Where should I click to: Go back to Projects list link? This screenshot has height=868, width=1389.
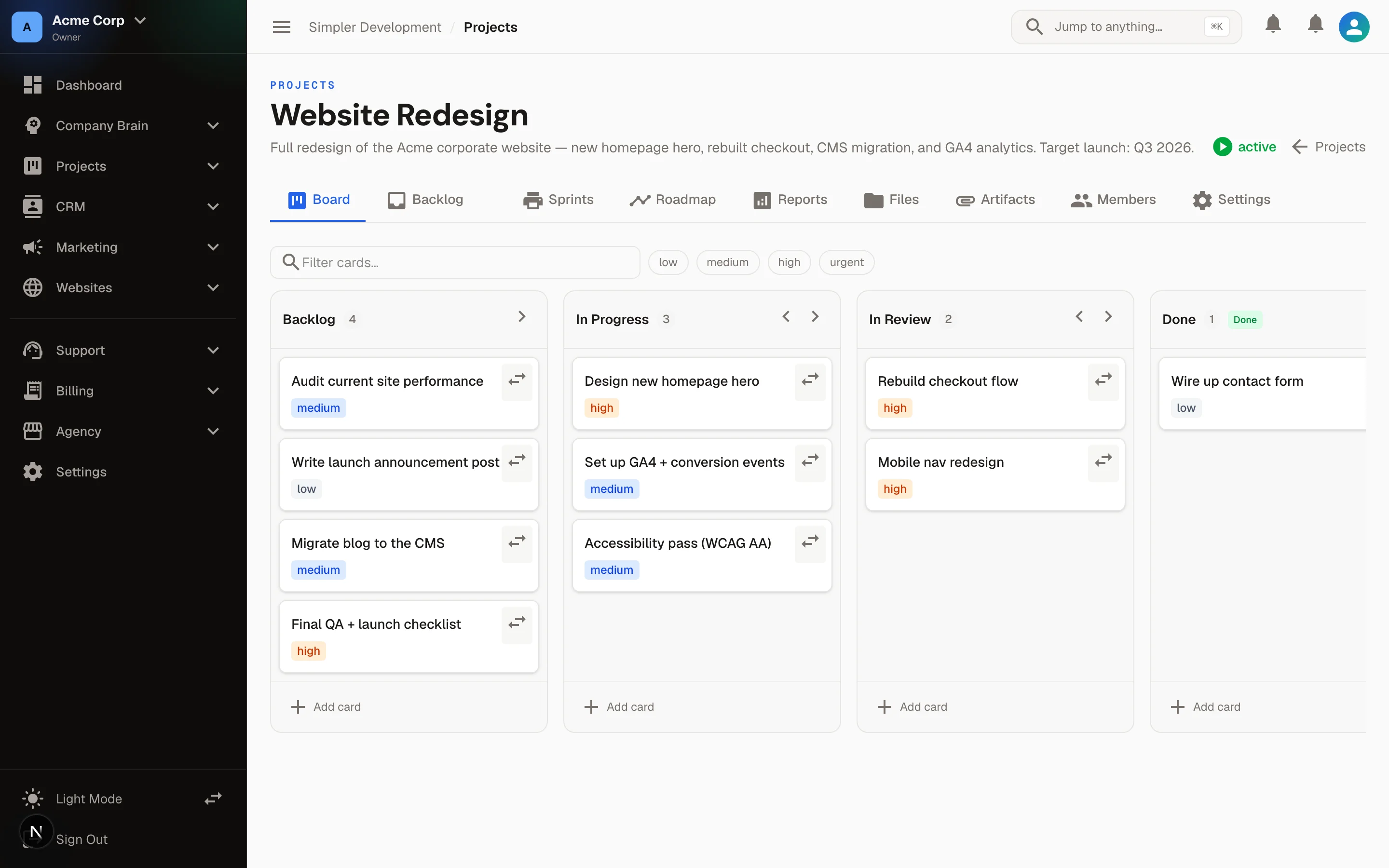pos(1328,147)
